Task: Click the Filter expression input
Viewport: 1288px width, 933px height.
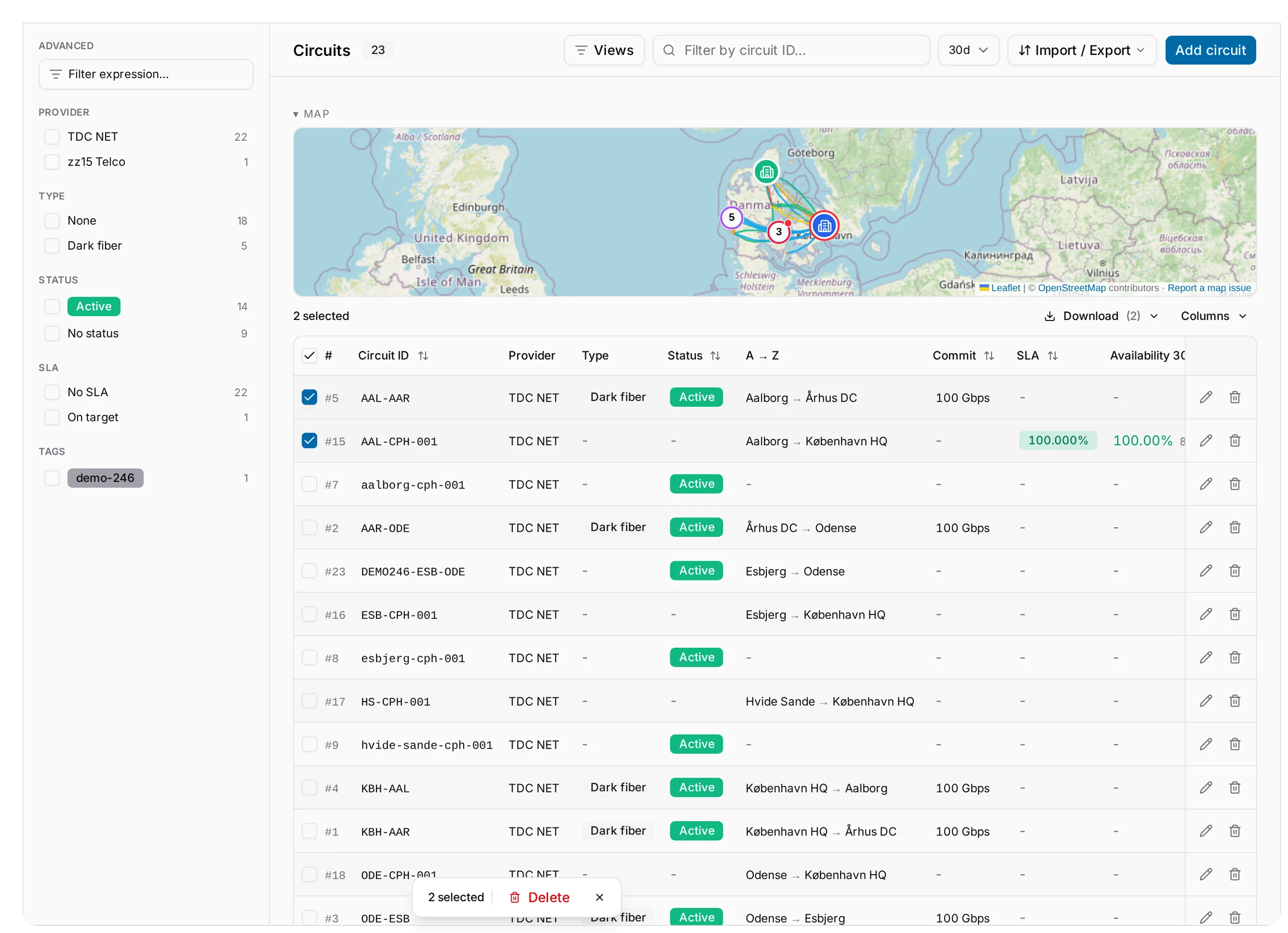Action: pyautogui.click(x=146, y=74)
